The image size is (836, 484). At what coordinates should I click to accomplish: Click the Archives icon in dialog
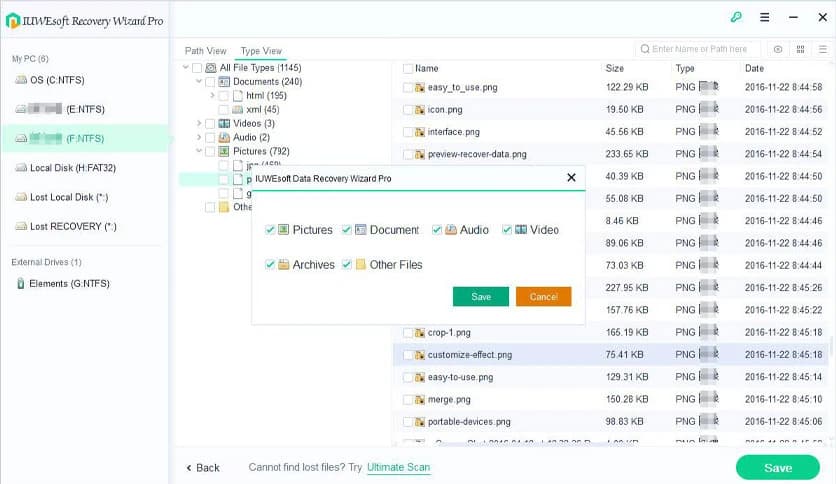click(x=284, y=264)
